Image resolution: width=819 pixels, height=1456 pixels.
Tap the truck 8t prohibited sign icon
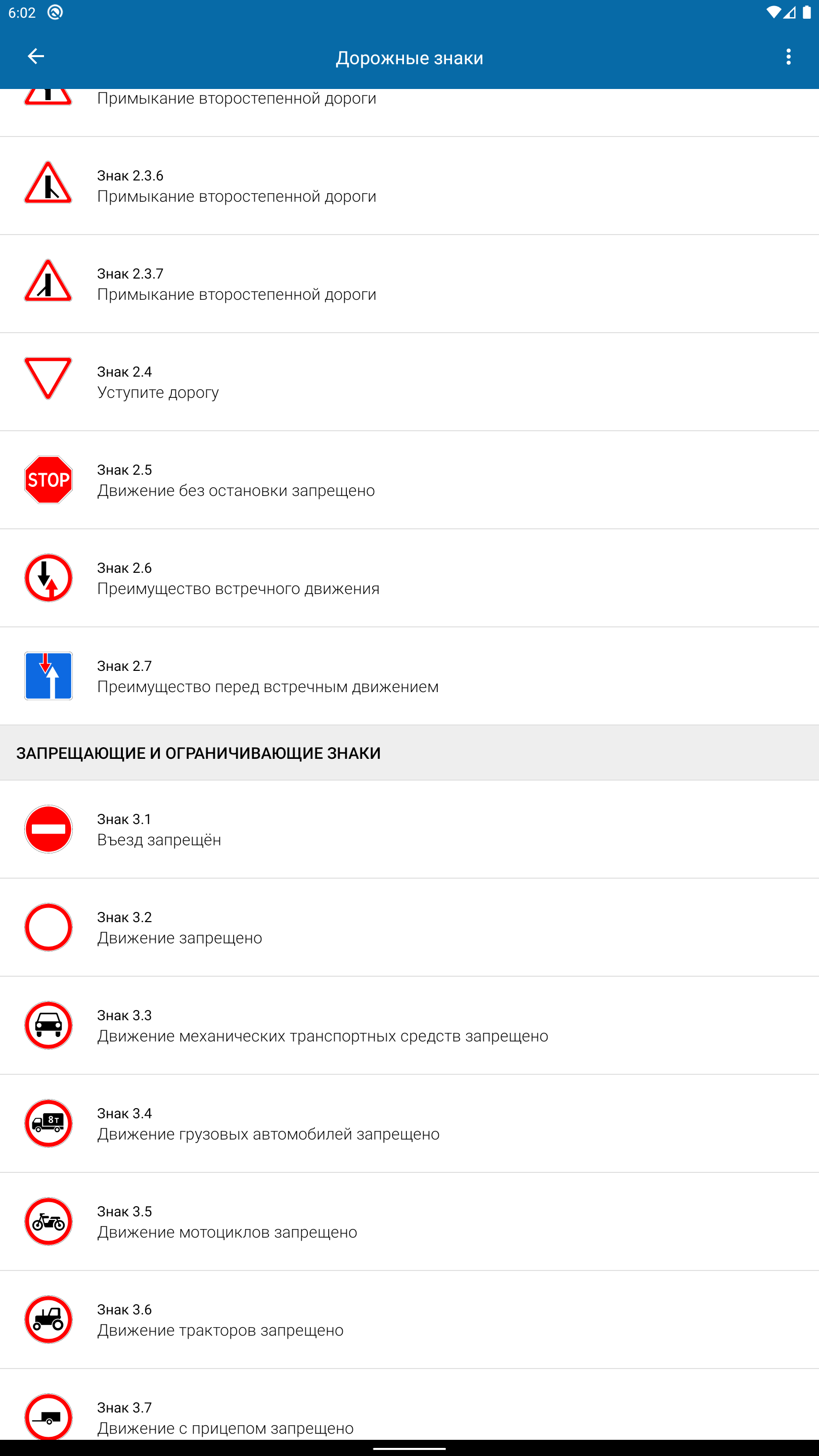tap(49, 1124)
